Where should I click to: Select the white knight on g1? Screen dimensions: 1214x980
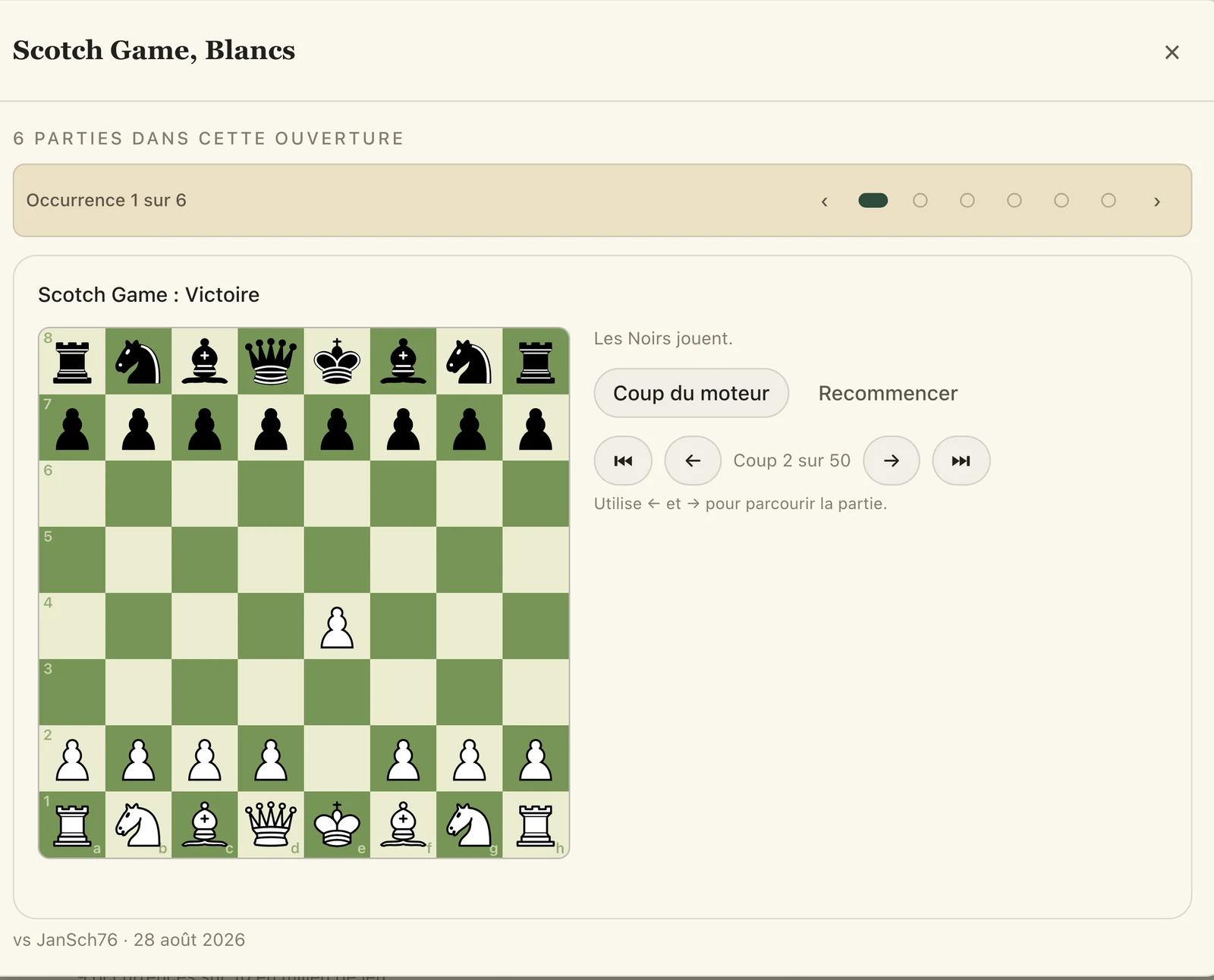coord(470,825)
